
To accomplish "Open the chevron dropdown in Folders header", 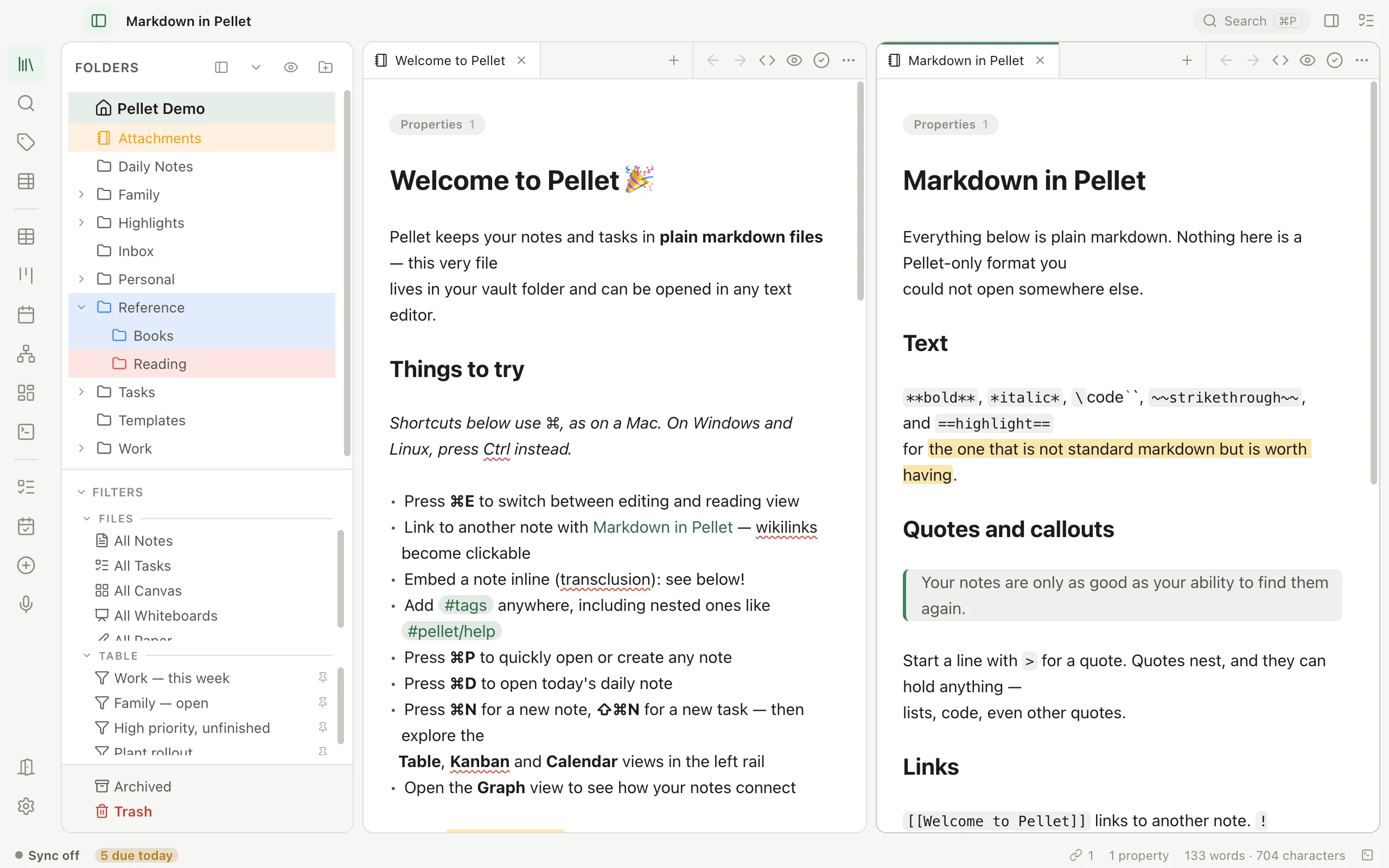I will click(256, 67).
